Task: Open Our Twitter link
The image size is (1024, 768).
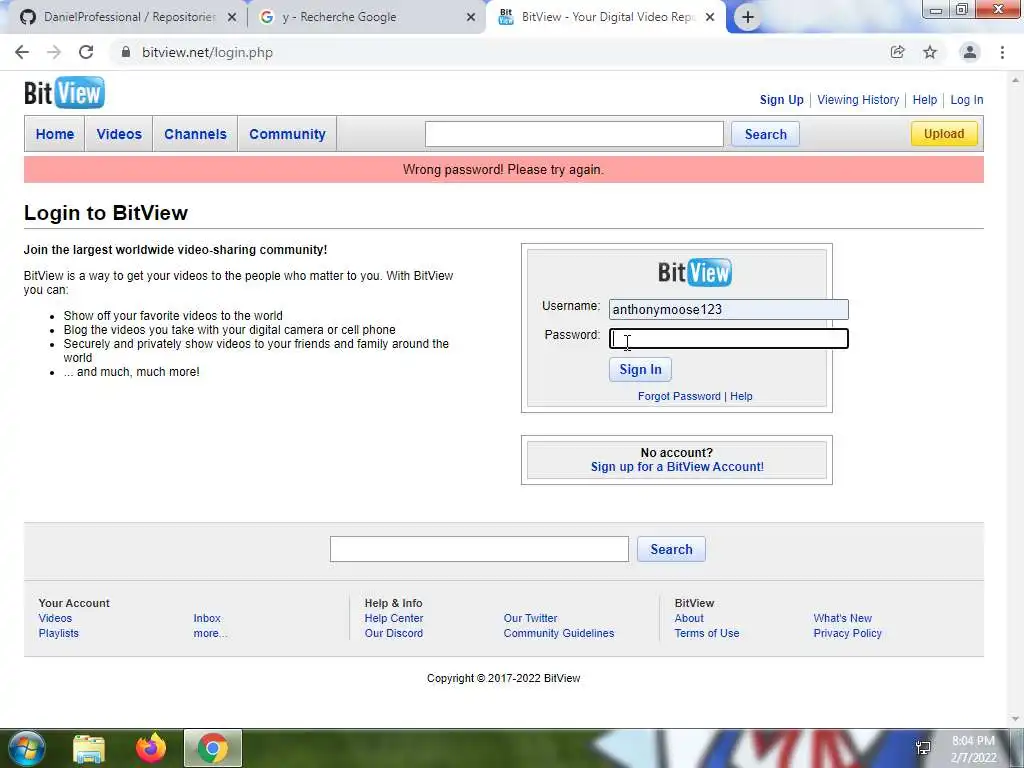Action: tap(530, 618)
